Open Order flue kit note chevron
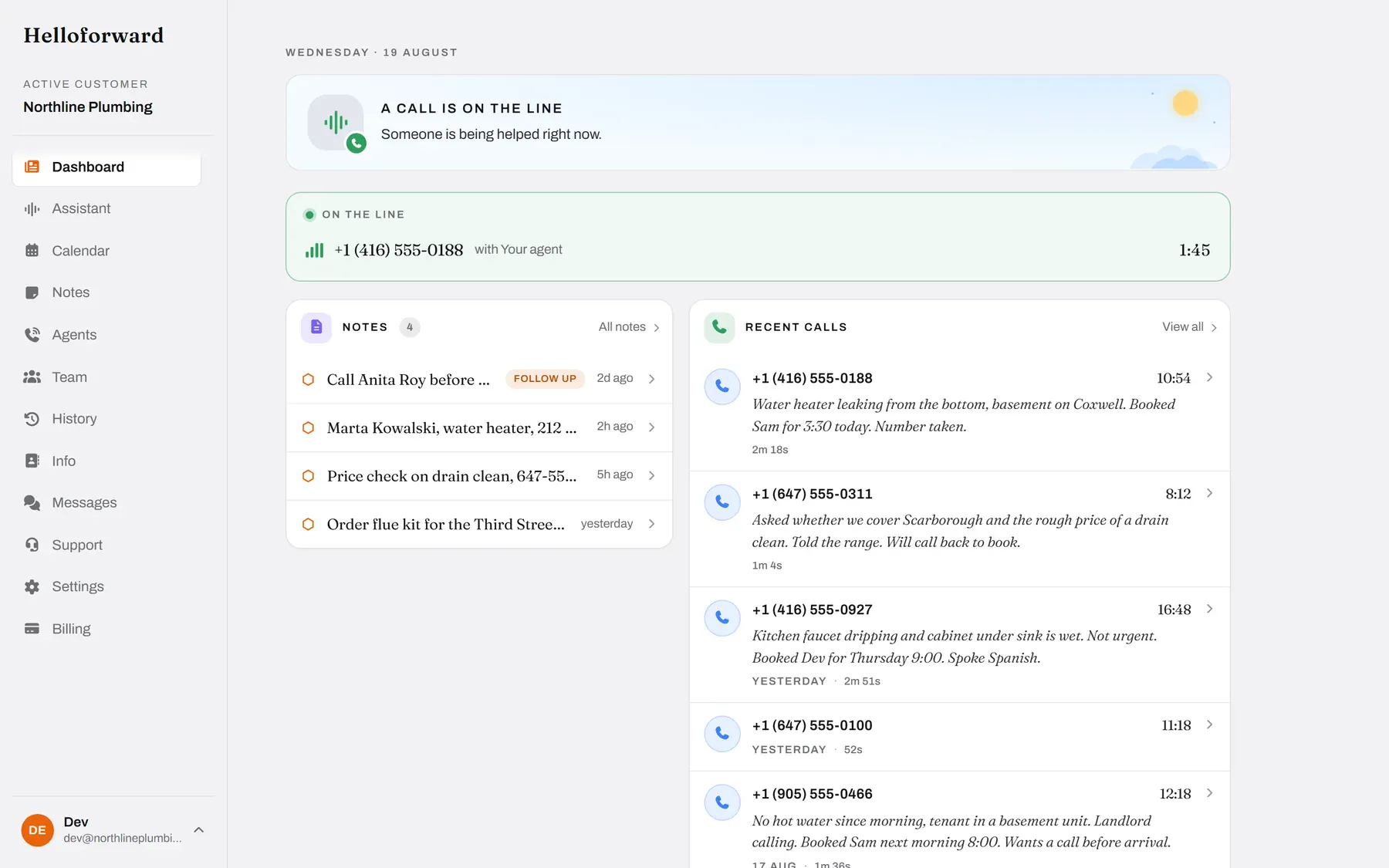The width and height of the screenshot is (1389, 868). click(651, 524)
